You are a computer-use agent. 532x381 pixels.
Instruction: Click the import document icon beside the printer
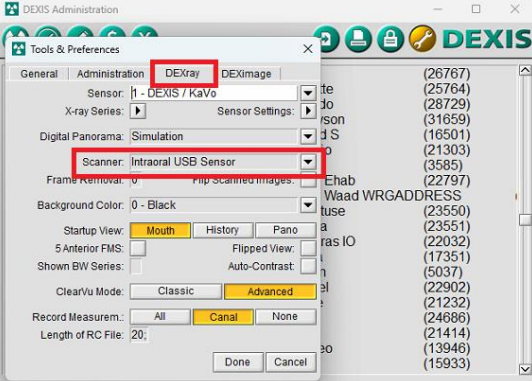[328, 39]
